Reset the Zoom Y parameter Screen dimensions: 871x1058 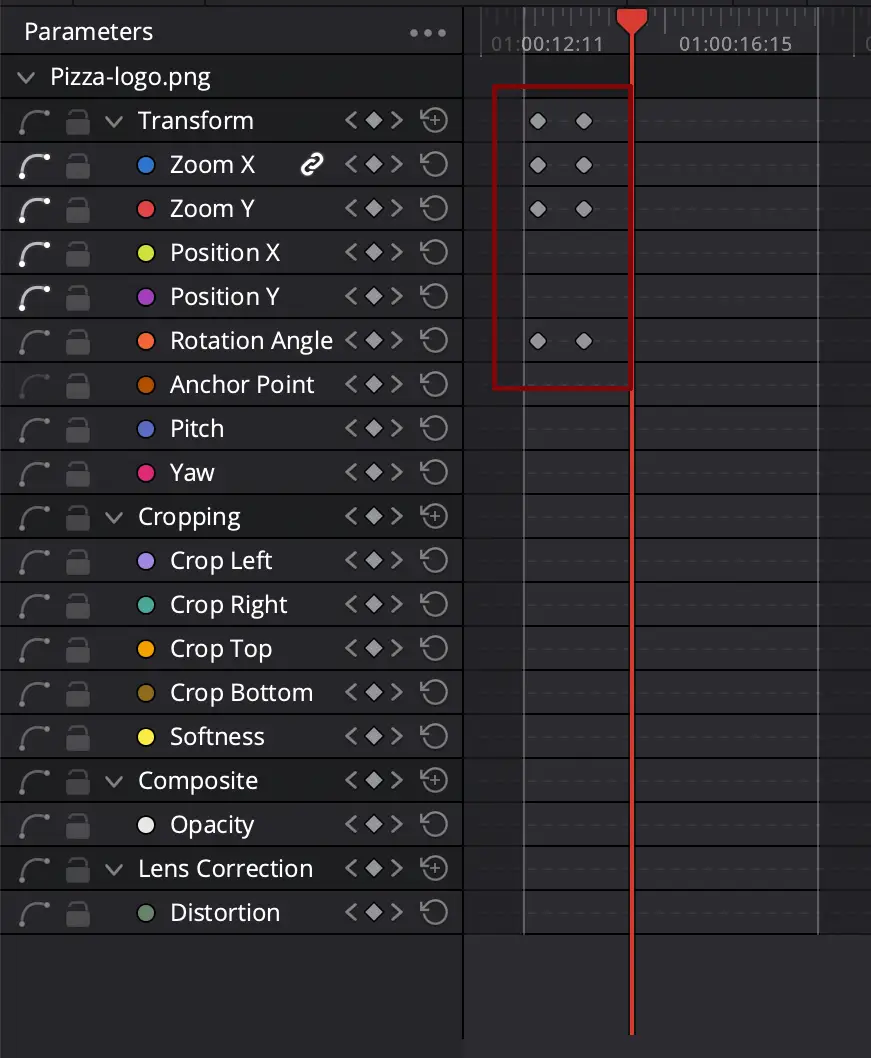[x=434, y=208]
